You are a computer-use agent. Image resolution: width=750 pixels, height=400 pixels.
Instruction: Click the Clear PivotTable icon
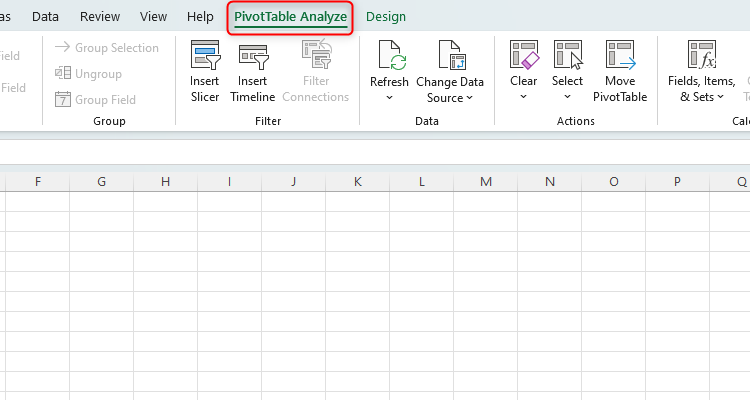tap(524, 56)
